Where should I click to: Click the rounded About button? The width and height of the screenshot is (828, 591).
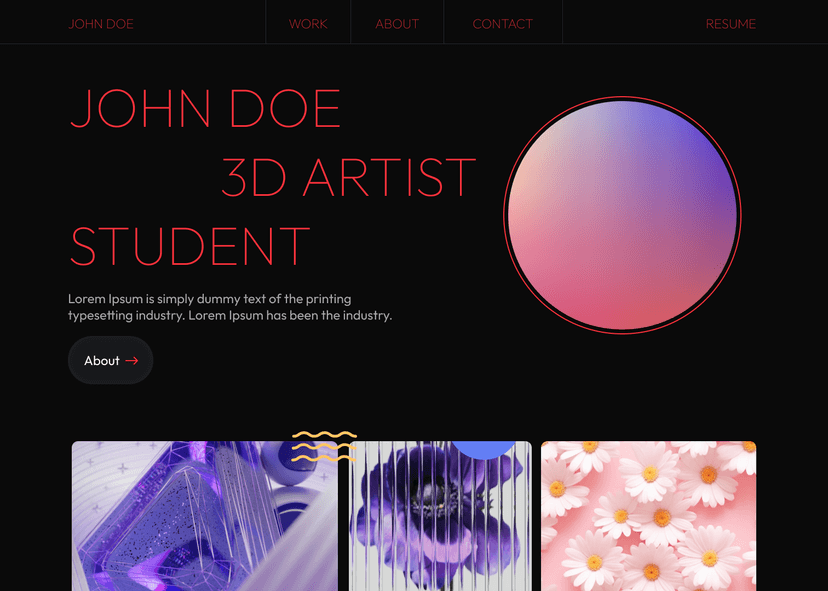coord(110,360)
